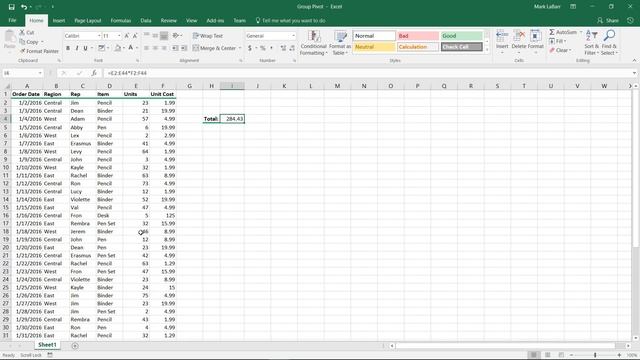The height and width of the screenshot is (360, 640).
Task: Select the Total value cell 284.43
Action: [232, 119]
